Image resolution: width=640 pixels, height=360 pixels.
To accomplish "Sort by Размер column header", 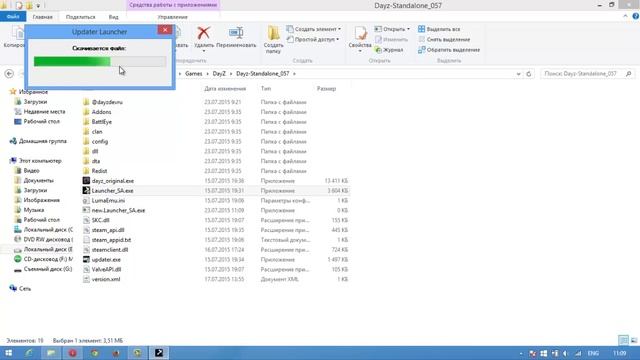I will [326, 89].
